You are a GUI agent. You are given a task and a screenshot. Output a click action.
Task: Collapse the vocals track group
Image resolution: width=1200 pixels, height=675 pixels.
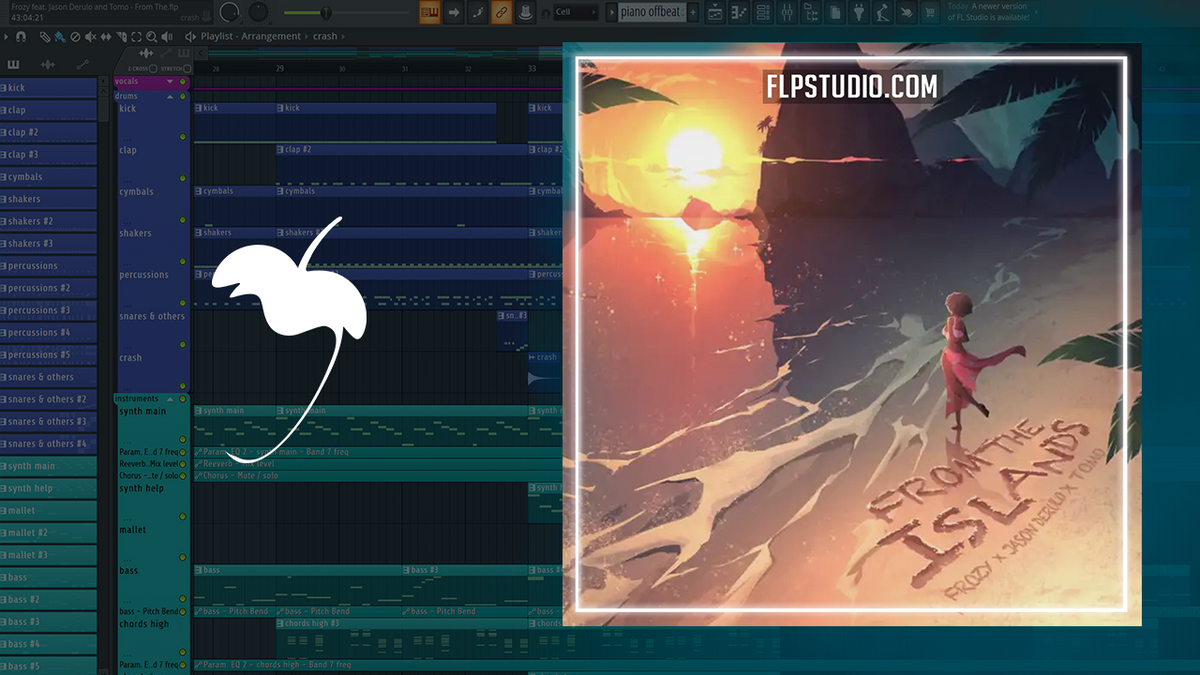click(168, 81)
